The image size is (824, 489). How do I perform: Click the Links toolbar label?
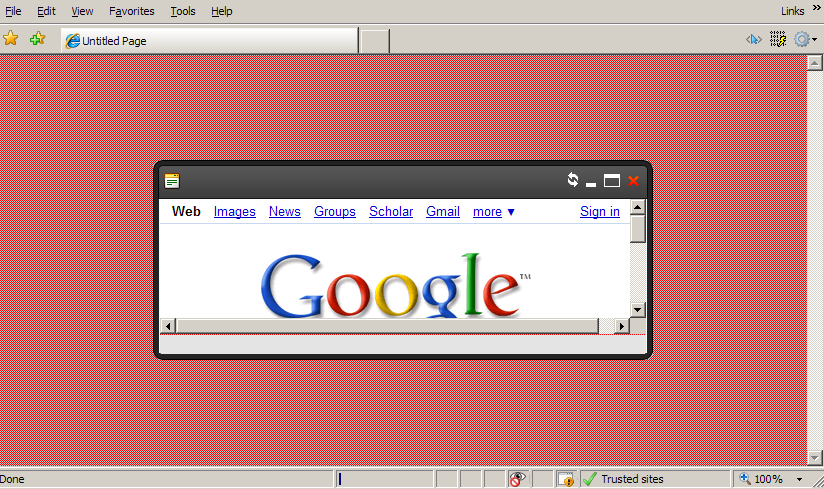(792, 11)
